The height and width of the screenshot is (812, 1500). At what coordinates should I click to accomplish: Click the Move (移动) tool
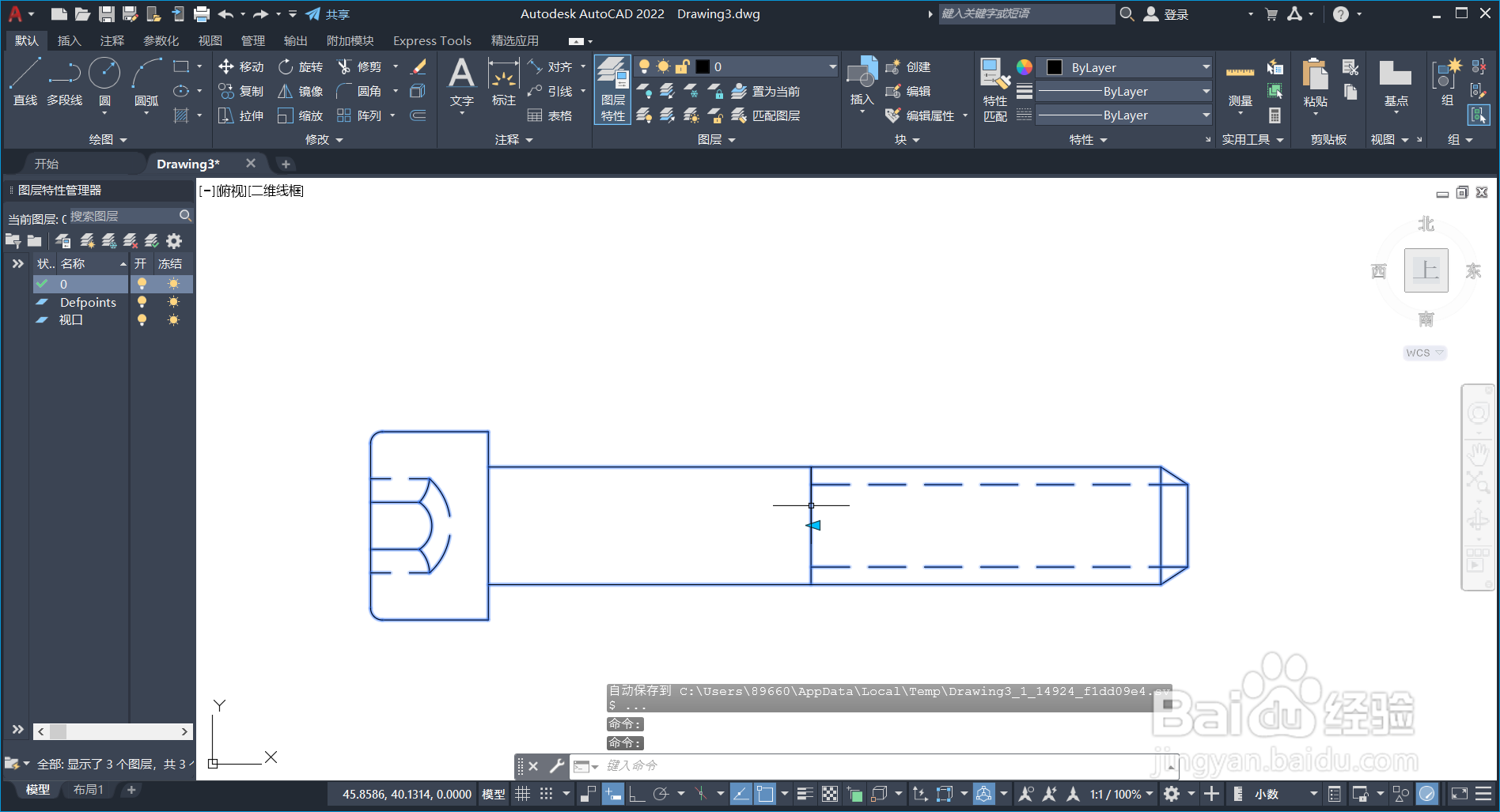coord(241,67)
